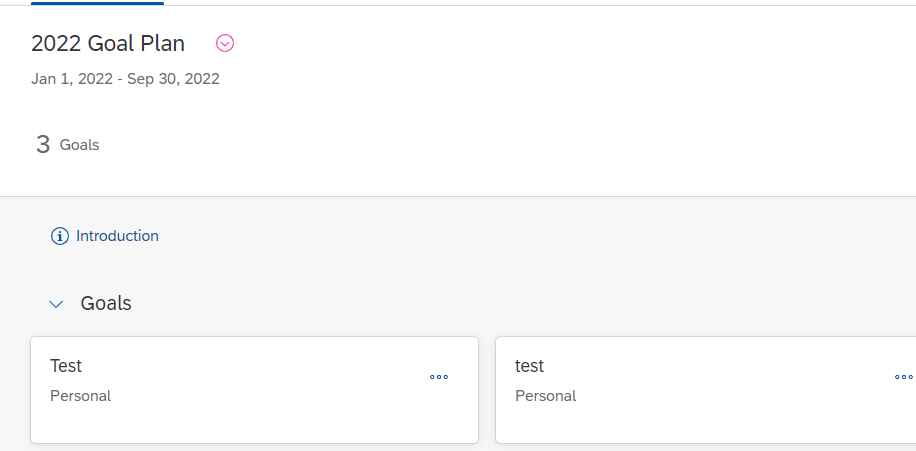
Task: Collapse the Goals section chevron
Action: (x=56, y=304)
